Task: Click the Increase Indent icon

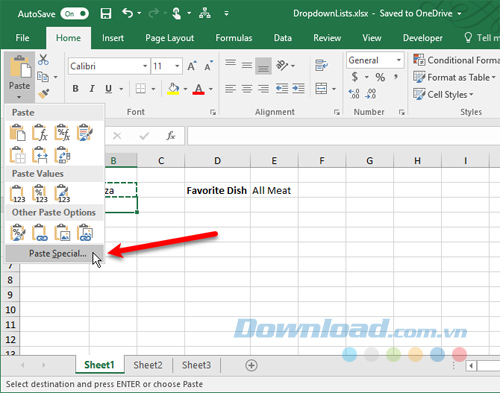Action: (298, 89)
